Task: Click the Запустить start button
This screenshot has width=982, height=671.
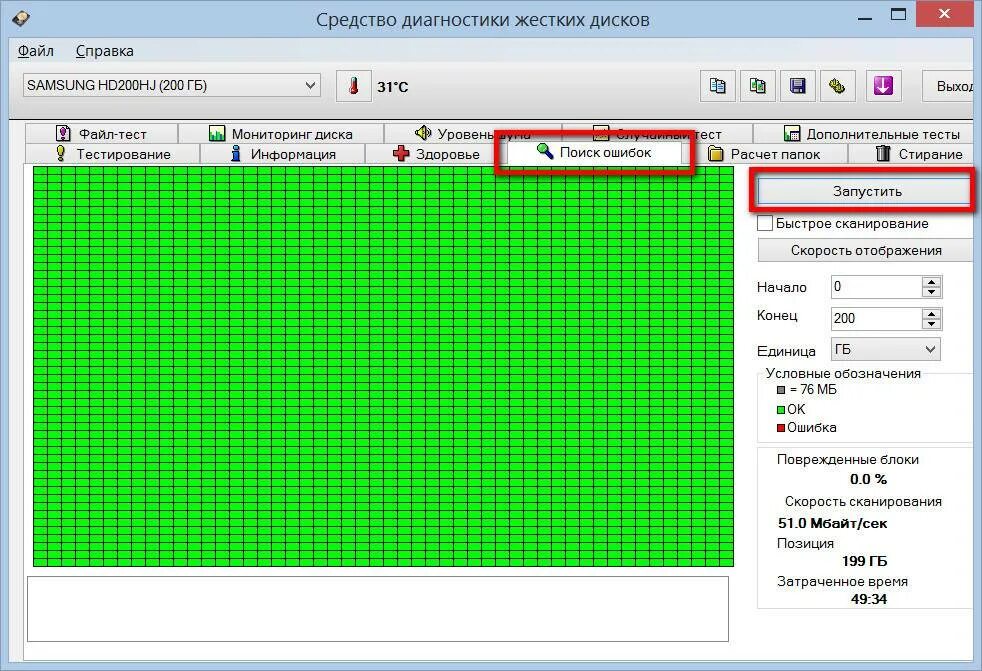Action: 866,191
